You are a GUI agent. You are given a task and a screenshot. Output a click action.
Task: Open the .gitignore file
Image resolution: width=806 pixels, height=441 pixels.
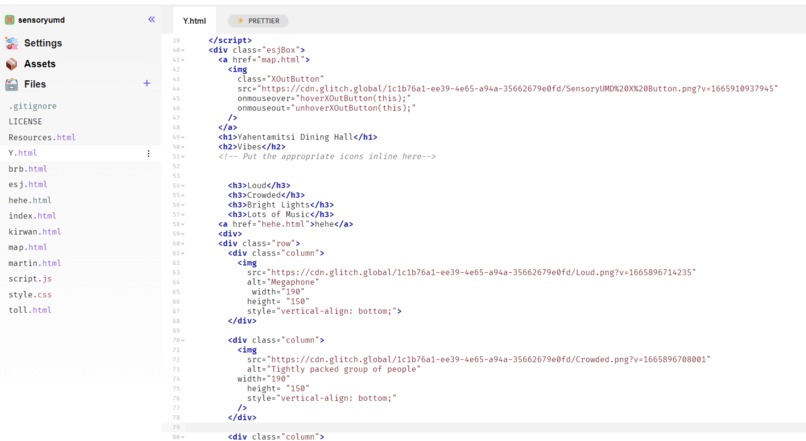click(32, 106)
